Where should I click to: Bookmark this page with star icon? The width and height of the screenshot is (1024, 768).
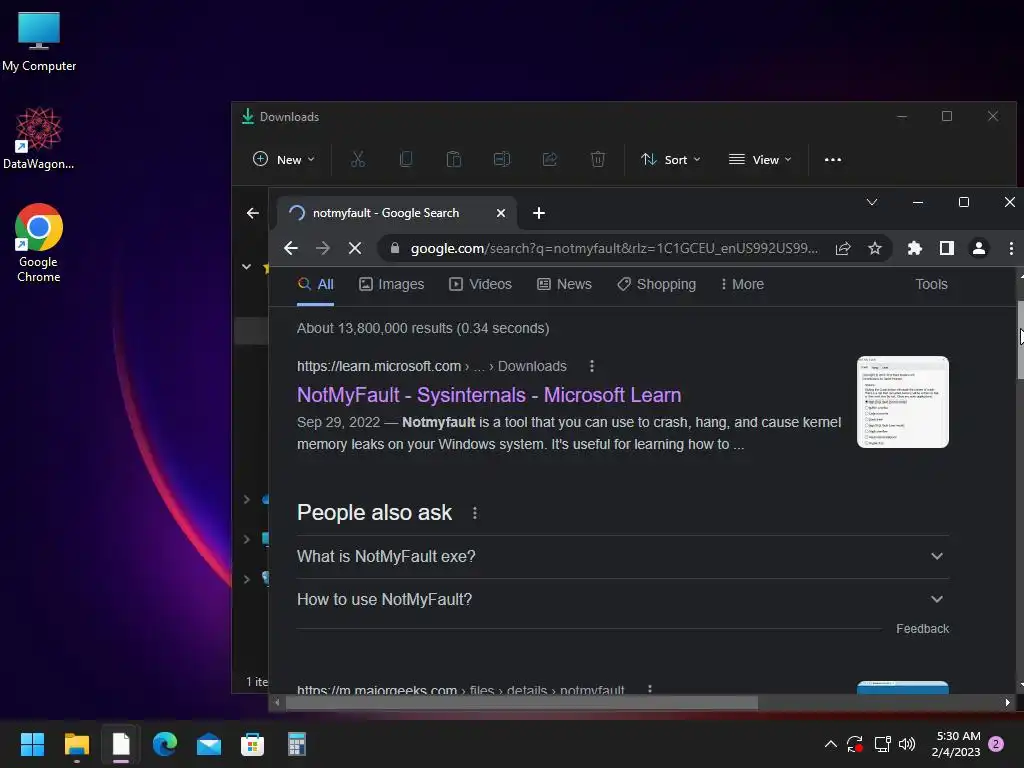[874, 248]
